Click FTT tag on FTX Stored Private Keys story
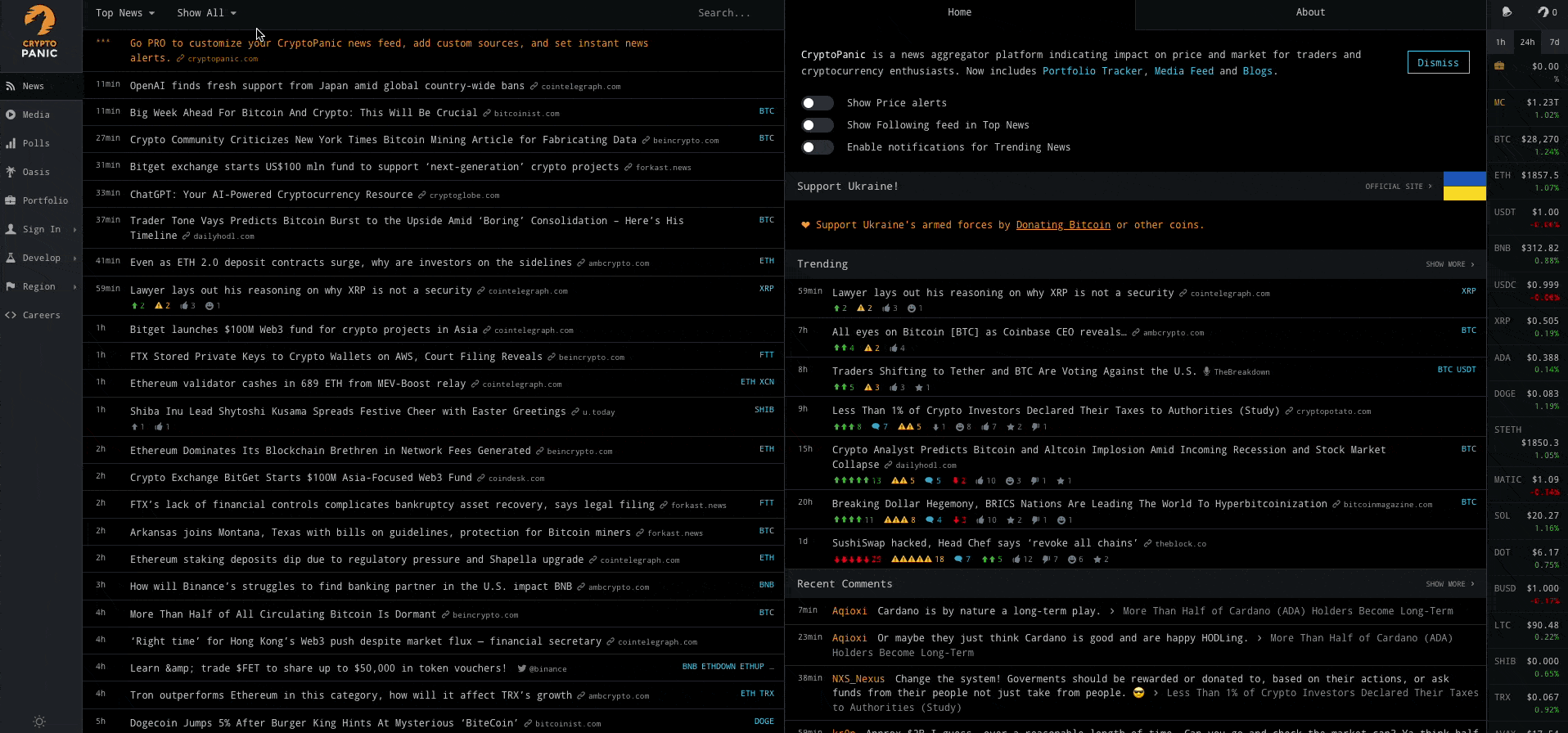The width and height of the screenshot is (1568, 733). [x=766, y=355]
